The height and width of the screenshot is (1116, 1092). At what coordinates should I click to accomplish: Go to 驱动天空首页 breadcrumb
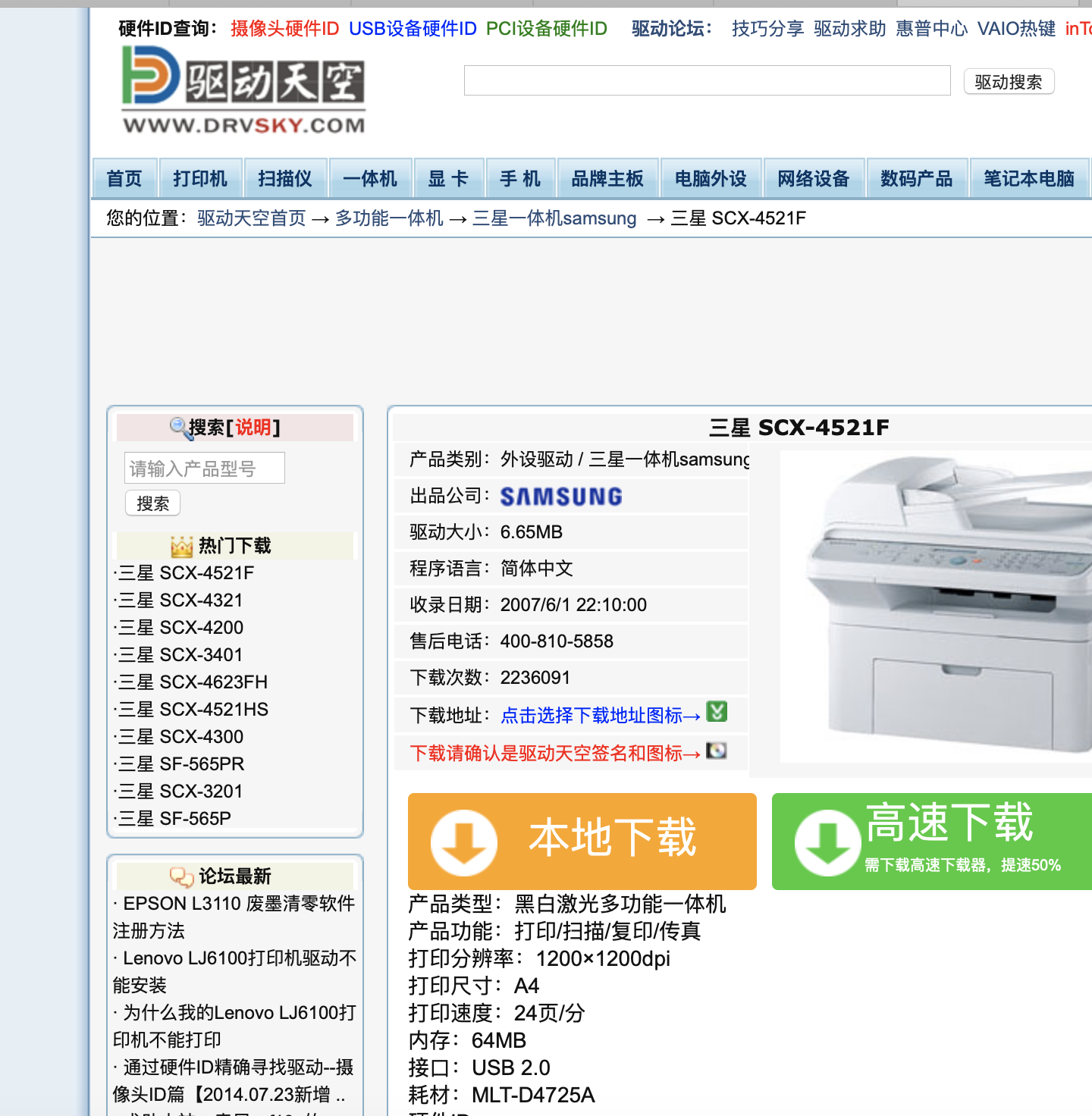click(252, 218)
